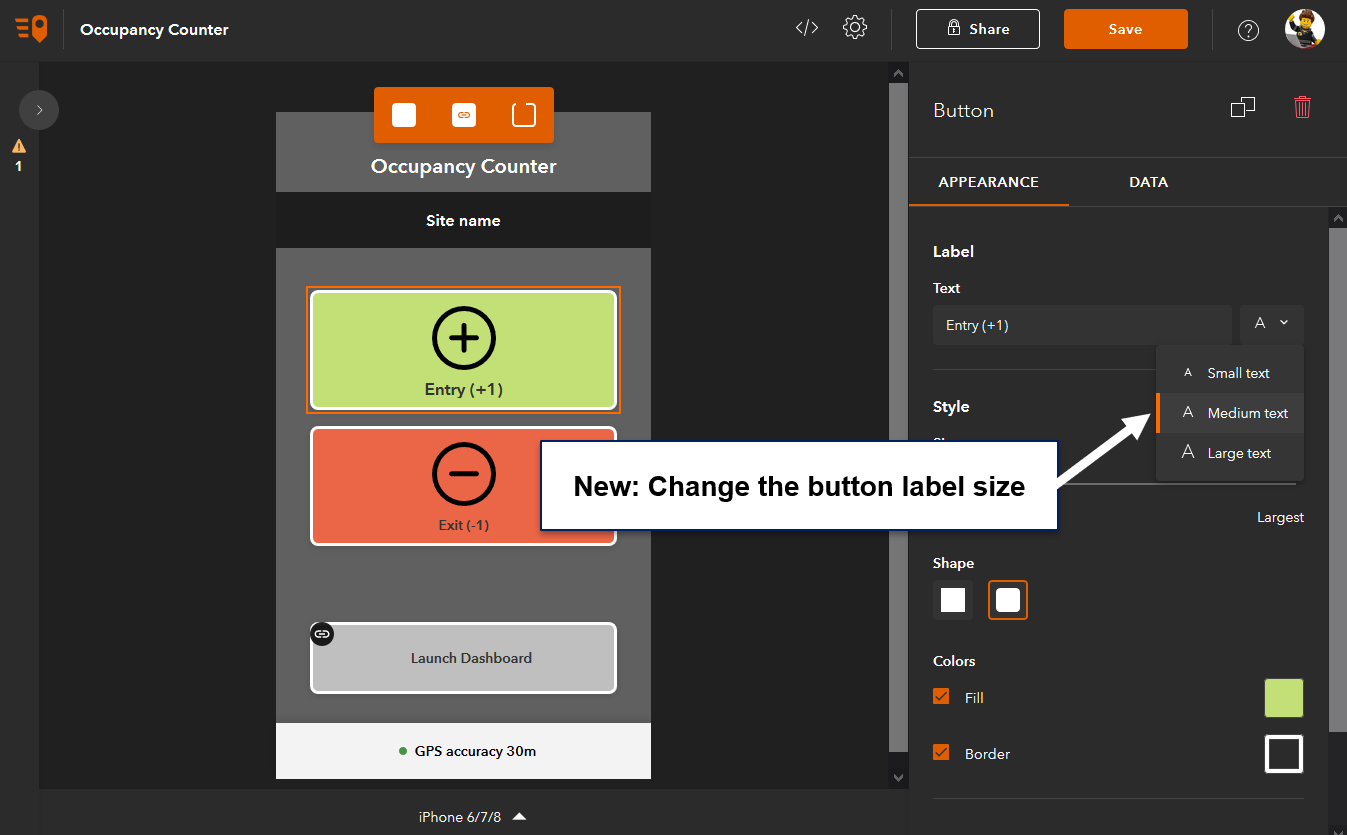Click the code </> icon in the top bar
Viewport: 1347px width, 835px height.
coord(806,27)
